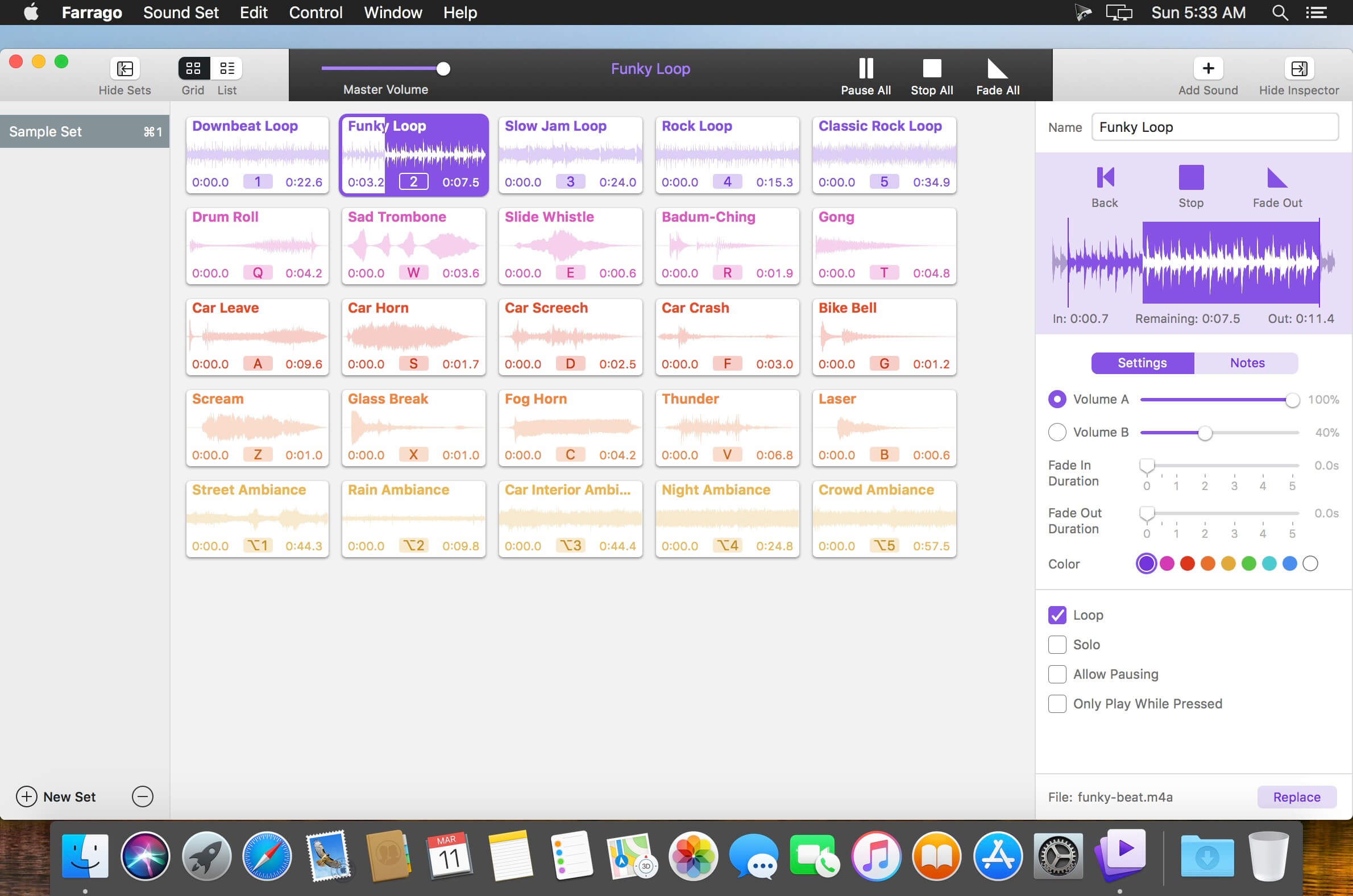The image size is (1353, 896).
Task: Disable the Loop checkbox
Action: (x=1056, y=615)
